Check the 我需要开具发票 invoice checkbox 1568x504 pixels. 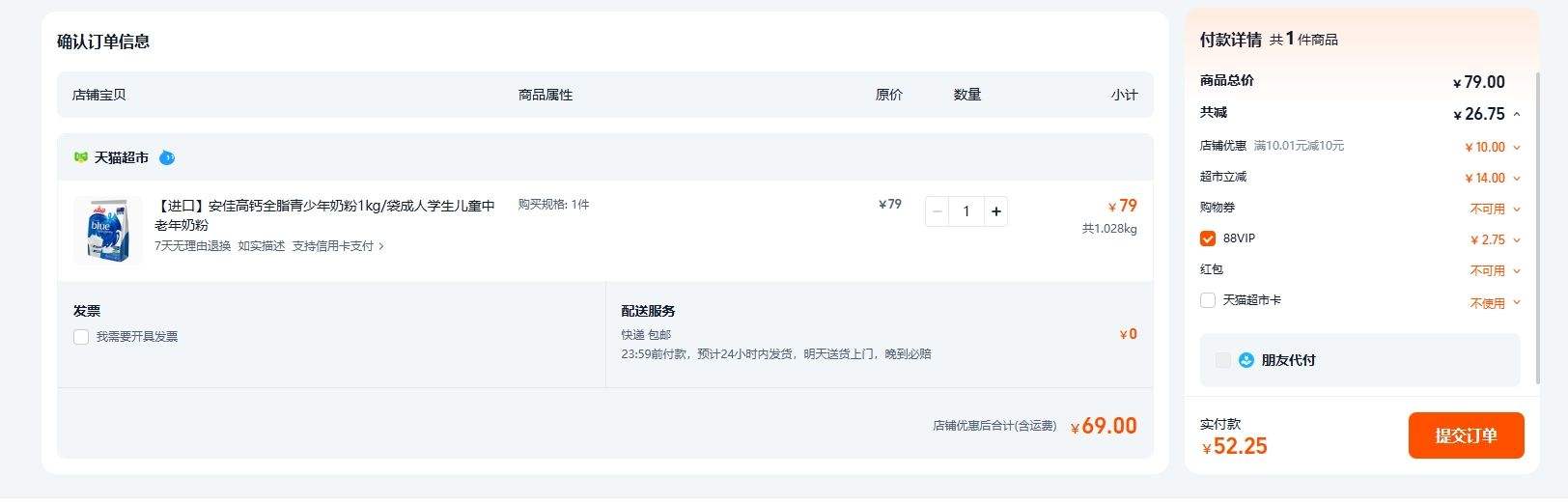click(81, 337)
